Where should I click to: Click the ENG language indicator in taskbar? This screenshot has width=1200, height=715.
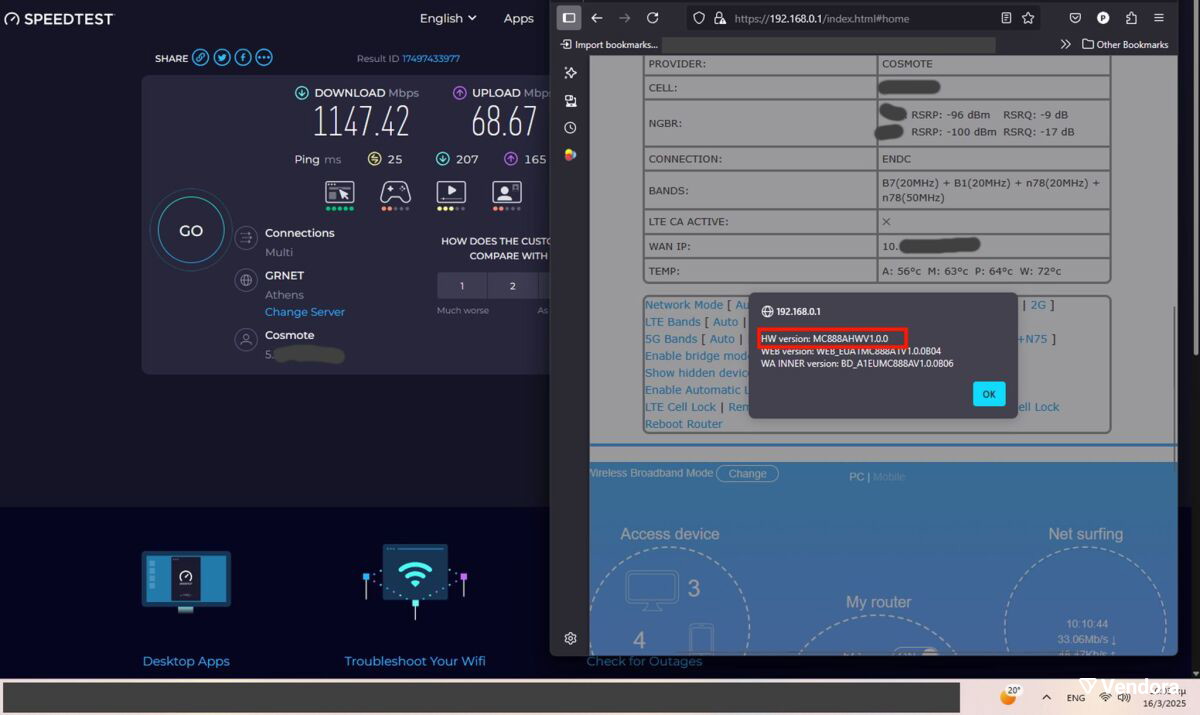pos(1076,698)
